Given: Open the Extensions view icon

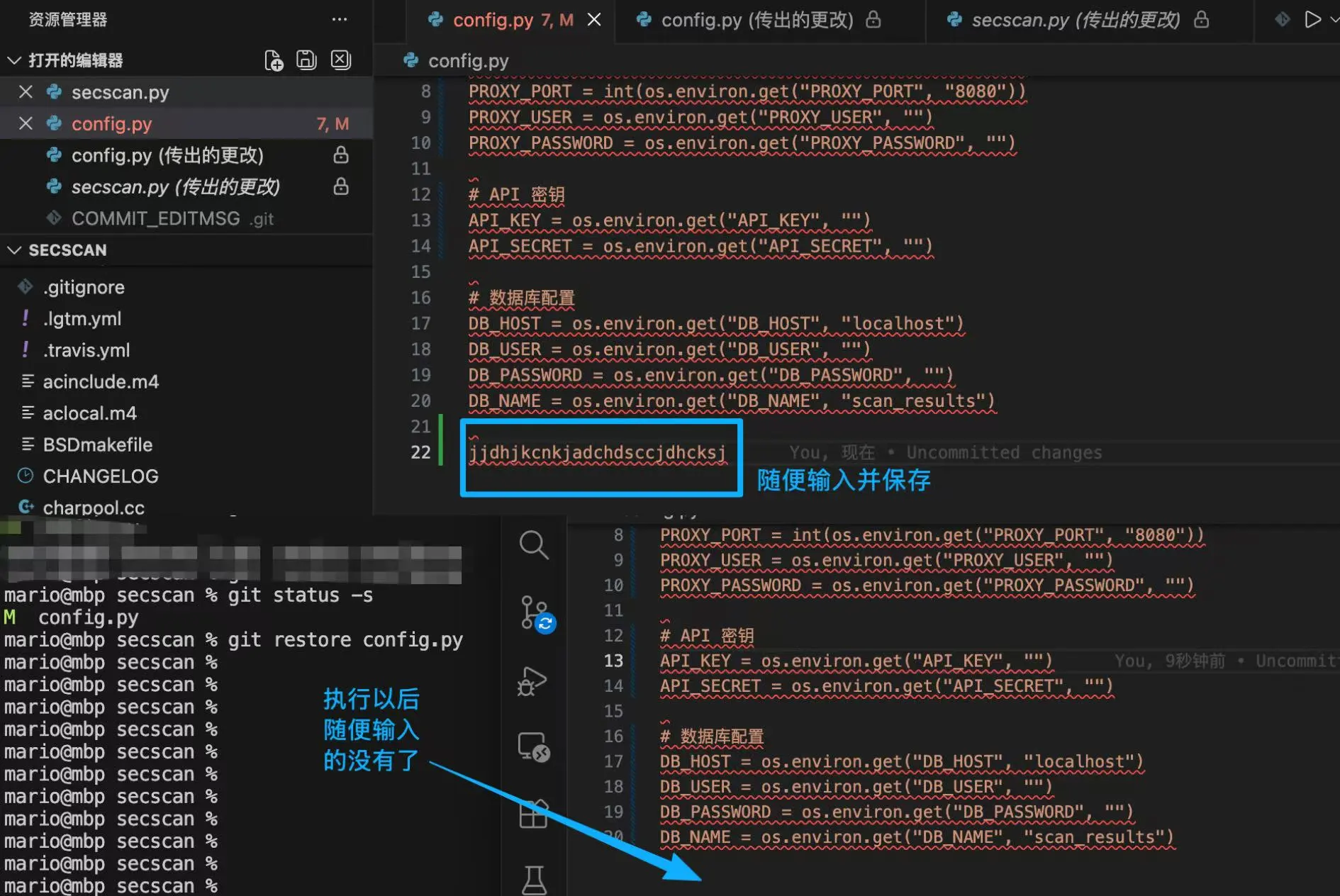Looking at the screenshot, I should [533, 814].
